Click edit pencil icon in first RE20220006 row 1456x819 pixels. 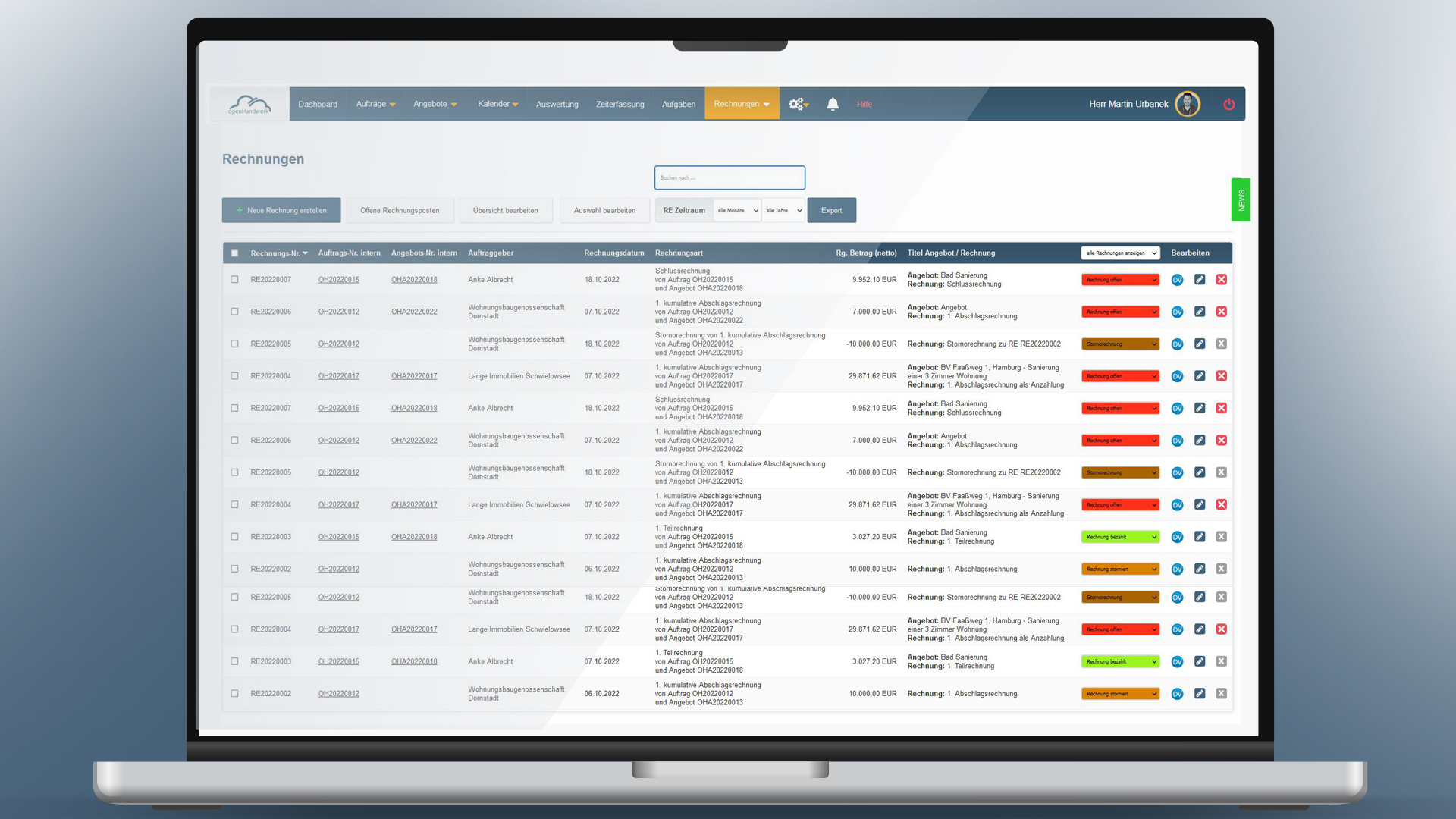point(1199,312)
